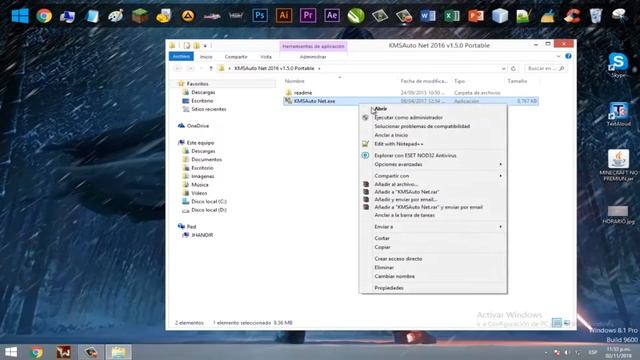Open HORARIO.jpg desktop file
The width and height of the screenshot is (640, 360).
point(618,215)
